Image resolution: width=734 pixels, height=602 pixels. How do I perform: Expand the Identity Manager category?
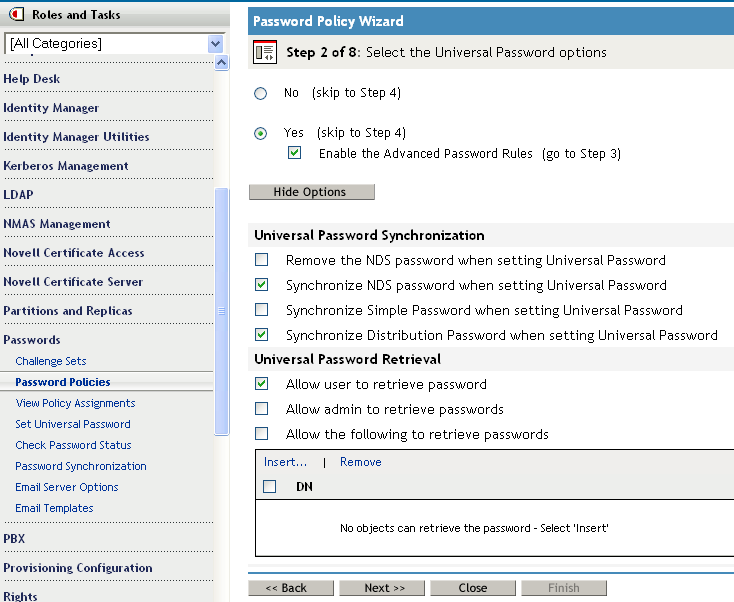51,108
